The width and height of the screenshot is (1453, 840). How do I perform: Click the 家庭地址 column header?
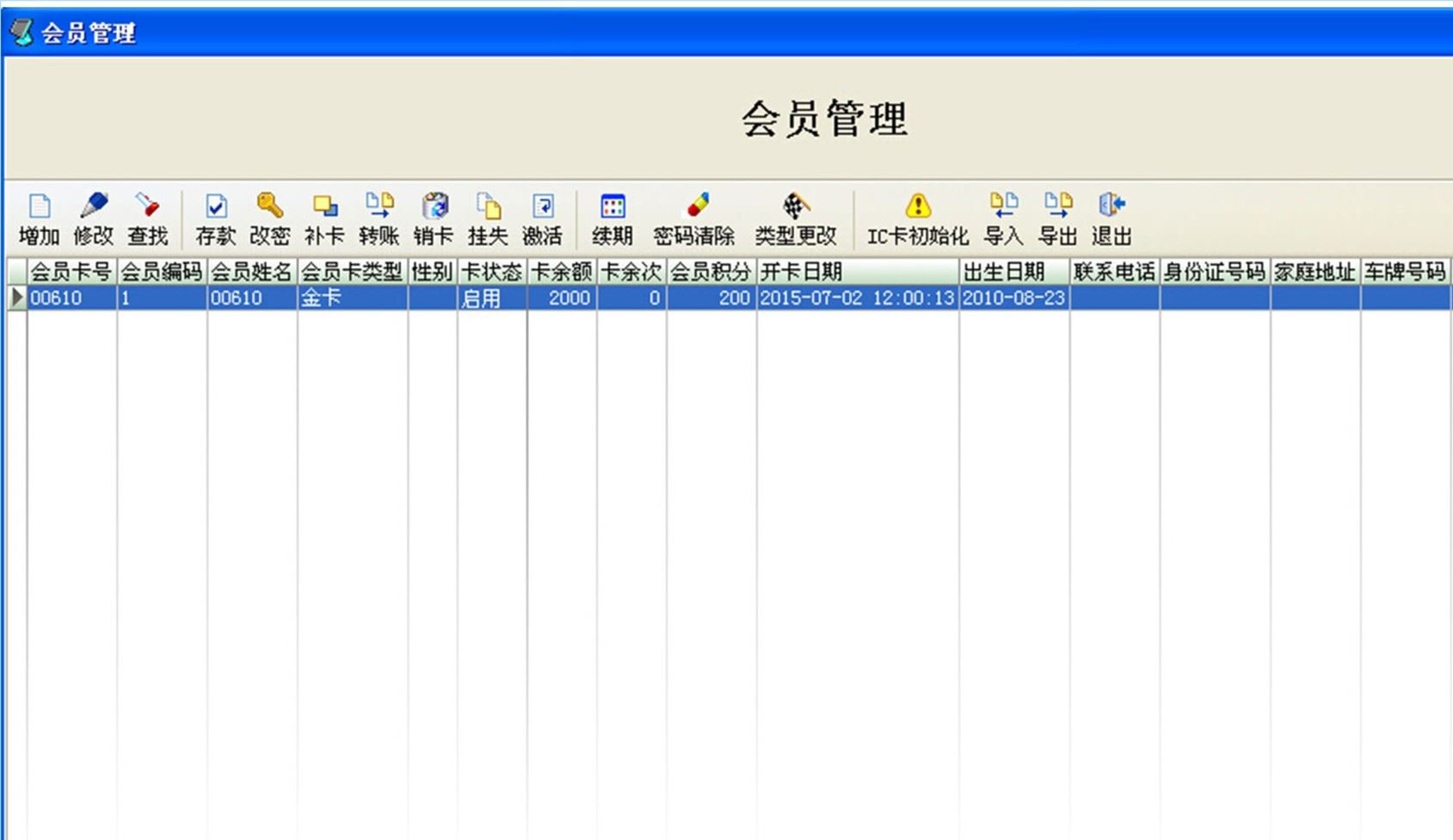pos(1315,273)
